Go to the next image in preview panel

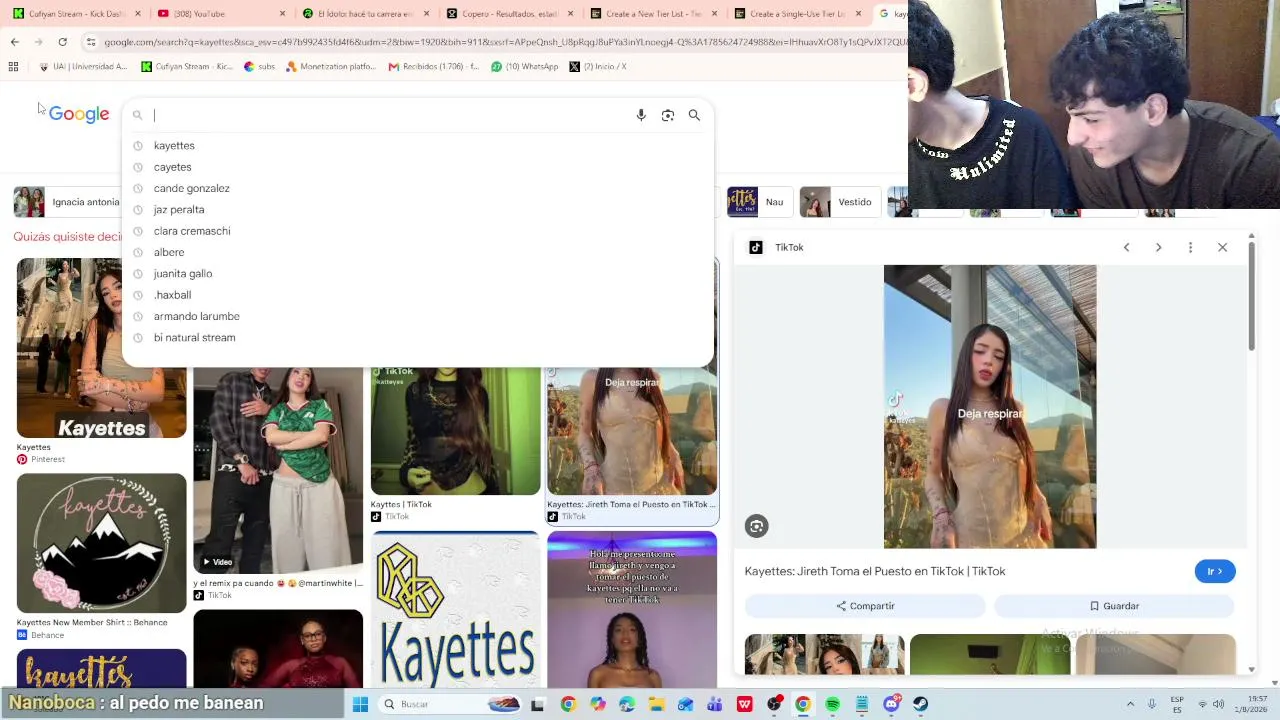click(1158, 247)
